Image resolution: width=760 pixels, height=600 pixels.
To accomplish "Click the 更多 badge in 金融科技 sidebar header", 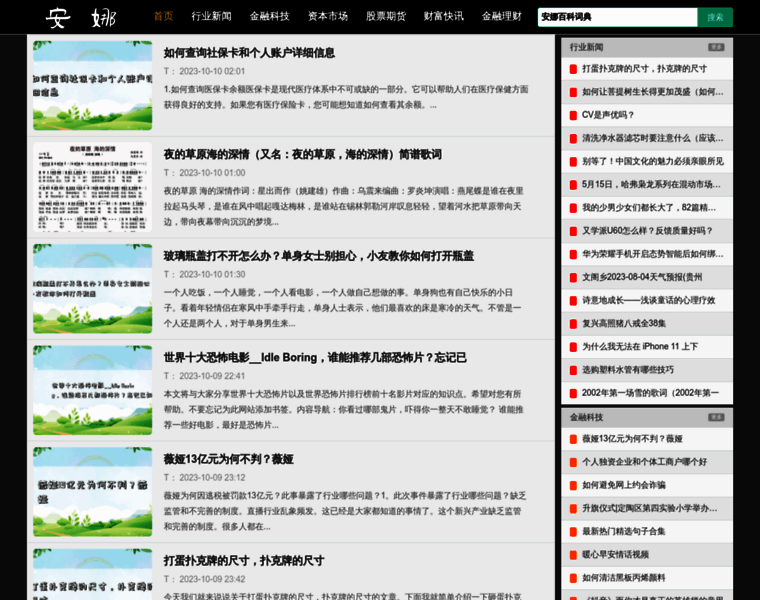I will coord(716,417).
